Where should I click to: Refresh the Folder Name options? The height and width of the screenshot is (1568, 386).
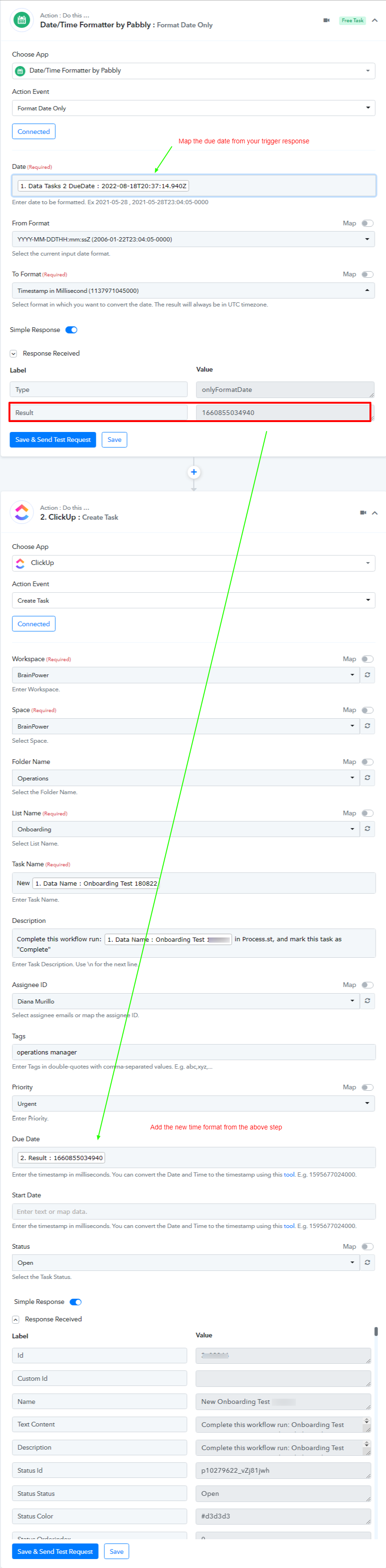[x=367, y=777]
